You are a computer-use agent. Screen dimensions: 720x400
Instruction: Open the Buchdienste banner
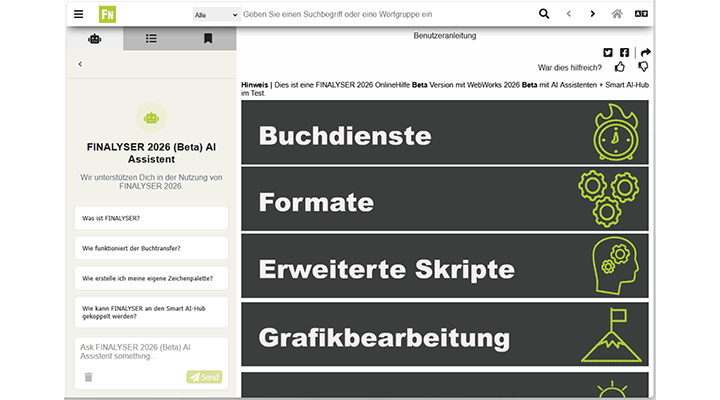click(444, 132)
